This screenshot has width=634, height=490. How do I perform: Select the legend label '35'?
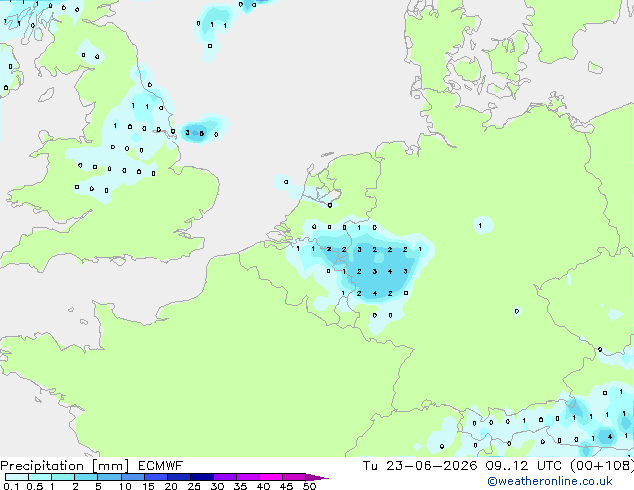[240, 486]
